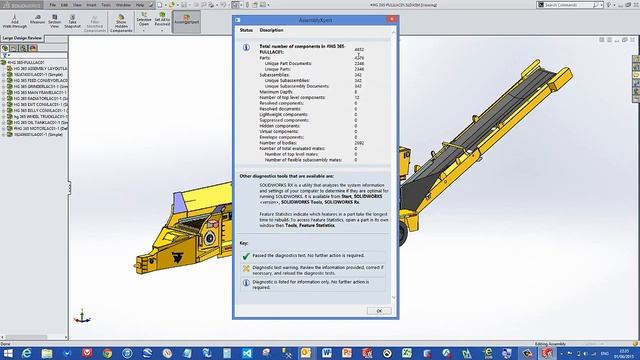Open the File menu
Screen dimensions: 640x360
[53, 5]
